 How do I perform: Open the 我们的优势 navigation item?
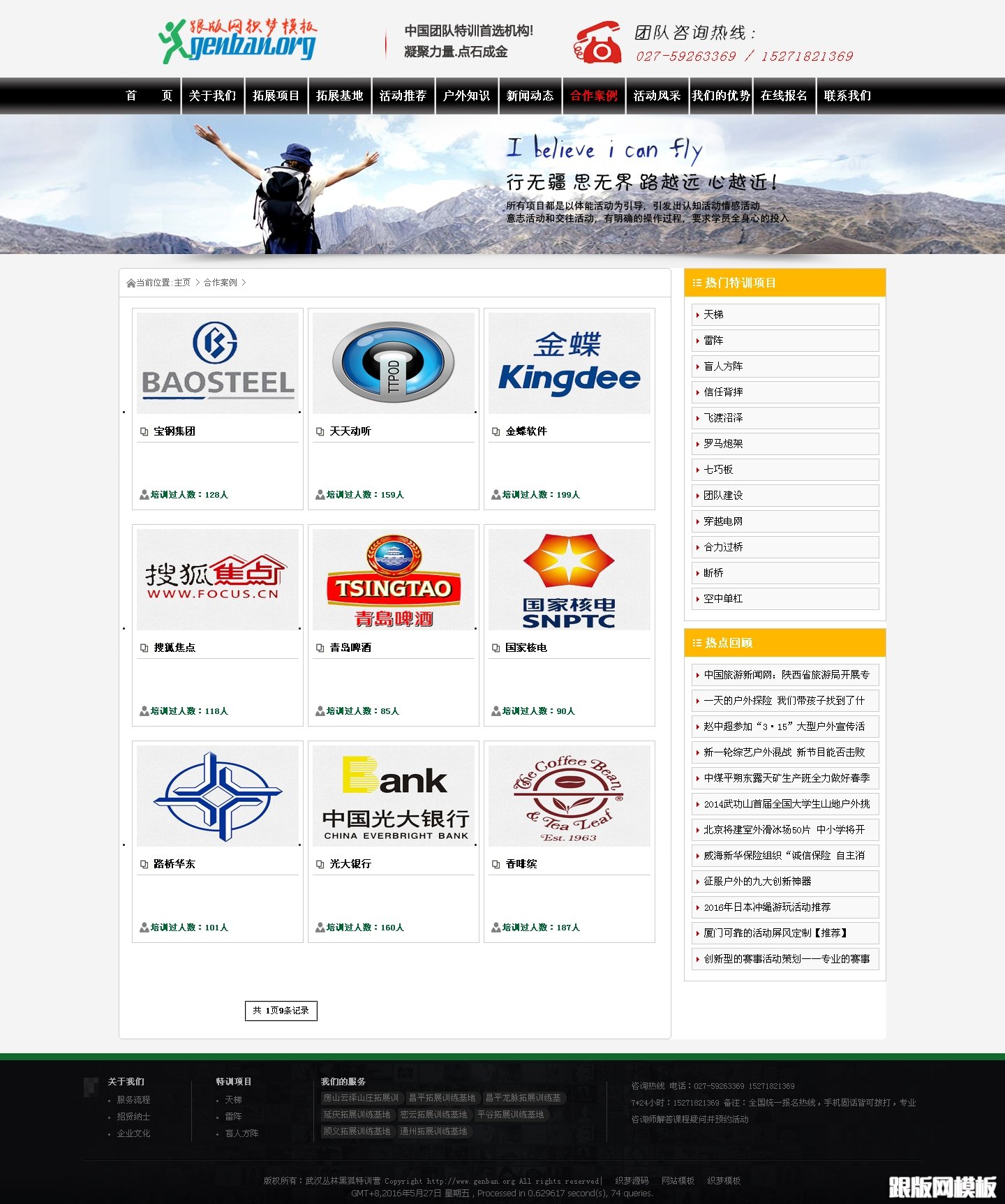click(x=721, y=96)
